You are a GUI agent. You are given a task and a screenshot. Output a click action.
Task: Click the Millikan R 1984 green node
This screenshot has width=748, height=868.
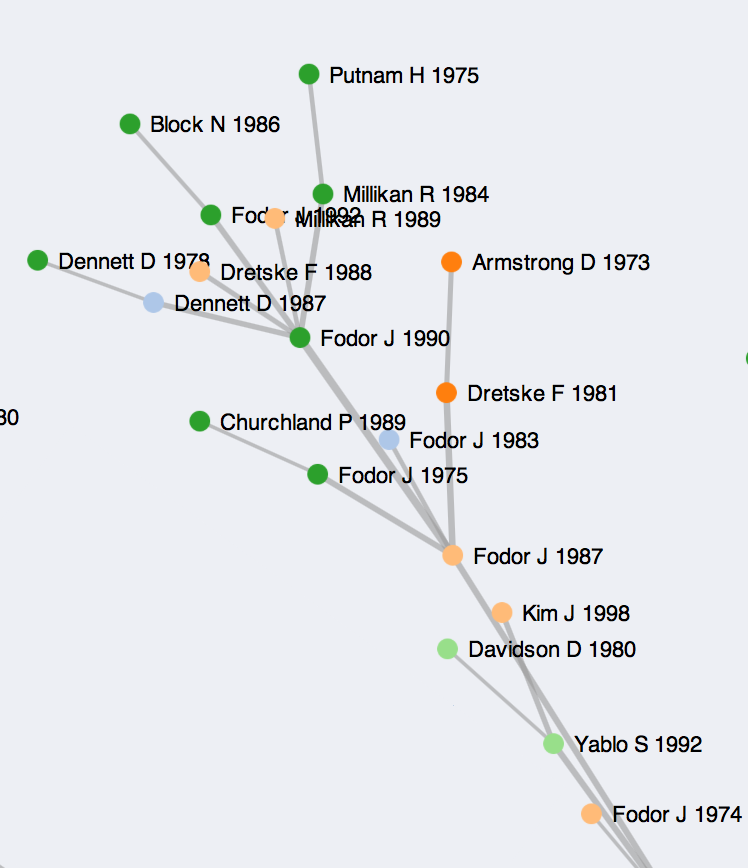(322, 194)
